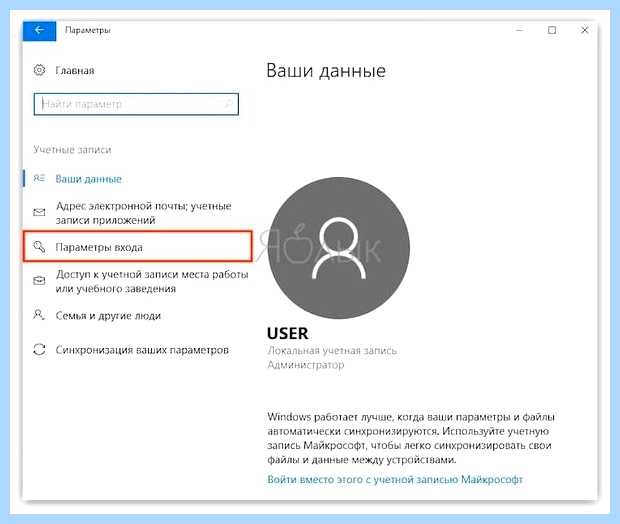Click the key icon beside Параметры входа
The height and width of the screenshot is (524, 620).
coord(39,247)
